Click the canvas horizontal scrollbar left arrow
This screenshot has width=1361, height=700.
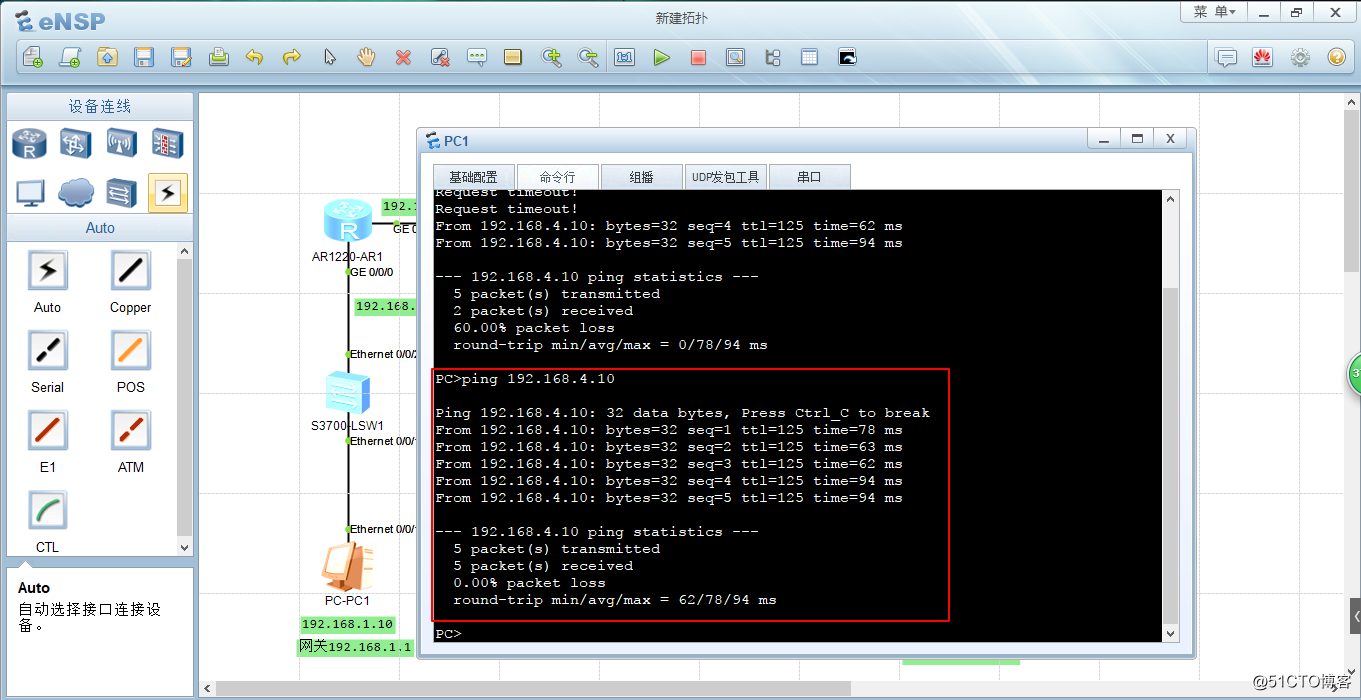pos(208,689)
